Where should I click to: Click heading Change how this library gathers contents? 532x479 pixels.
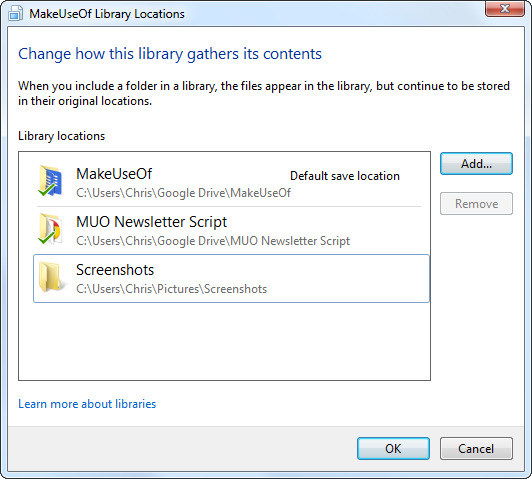[170, 54]
